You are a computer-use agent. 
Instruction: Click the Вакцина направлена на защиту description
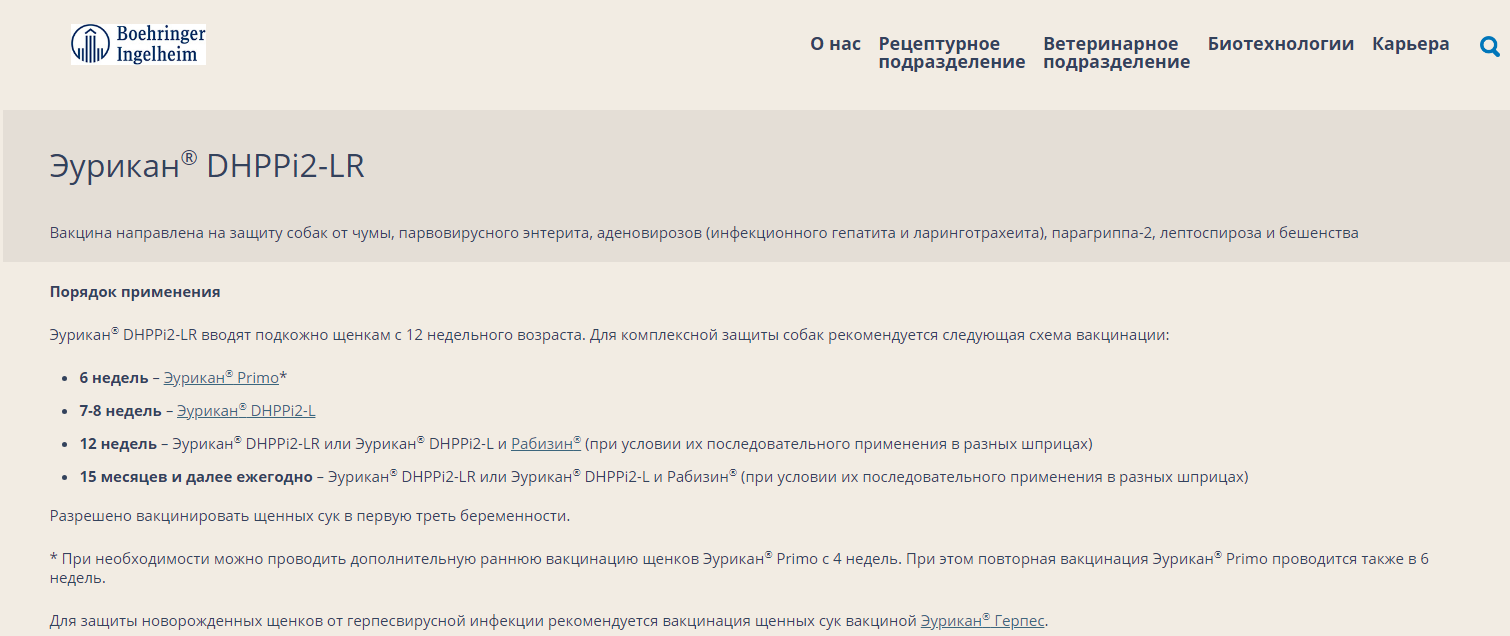pyautogui.click(x=704, y=233)
